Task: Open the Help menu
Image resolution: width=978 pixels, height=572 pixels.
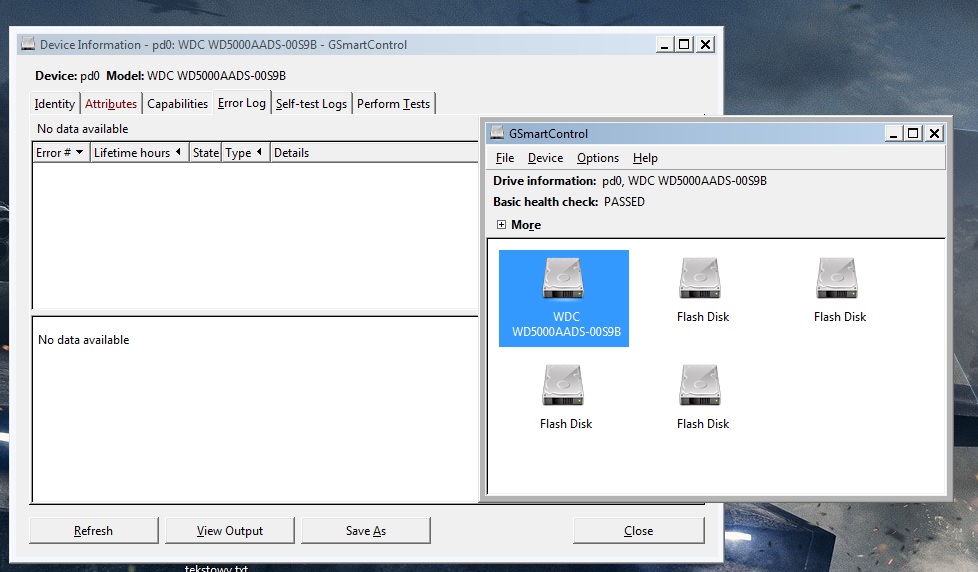Action: (x=645, y=158)
